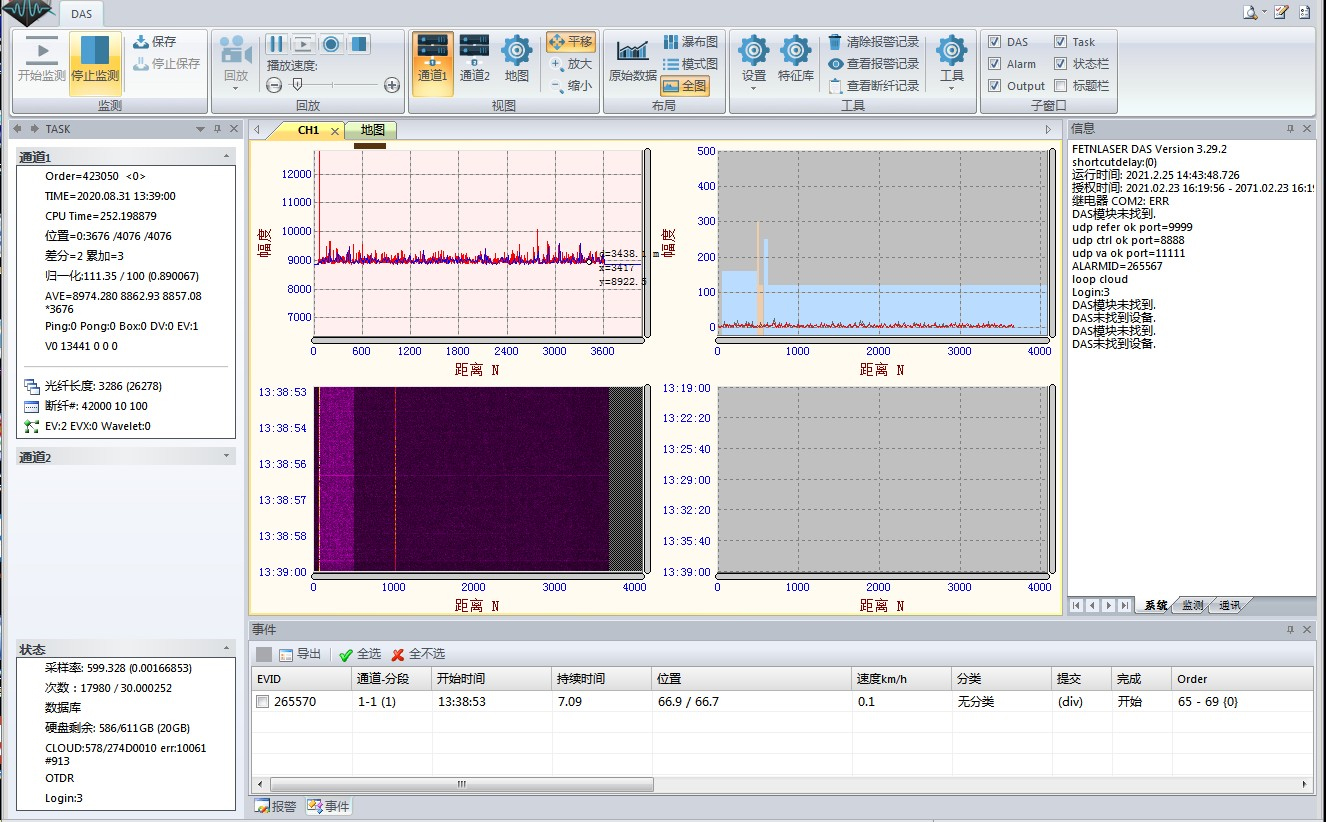Image resolution: width=1326 pixels, height=822 pixels.
Task: Click the 停止监测 stop monitoring icon
Action: coord(95,51)
